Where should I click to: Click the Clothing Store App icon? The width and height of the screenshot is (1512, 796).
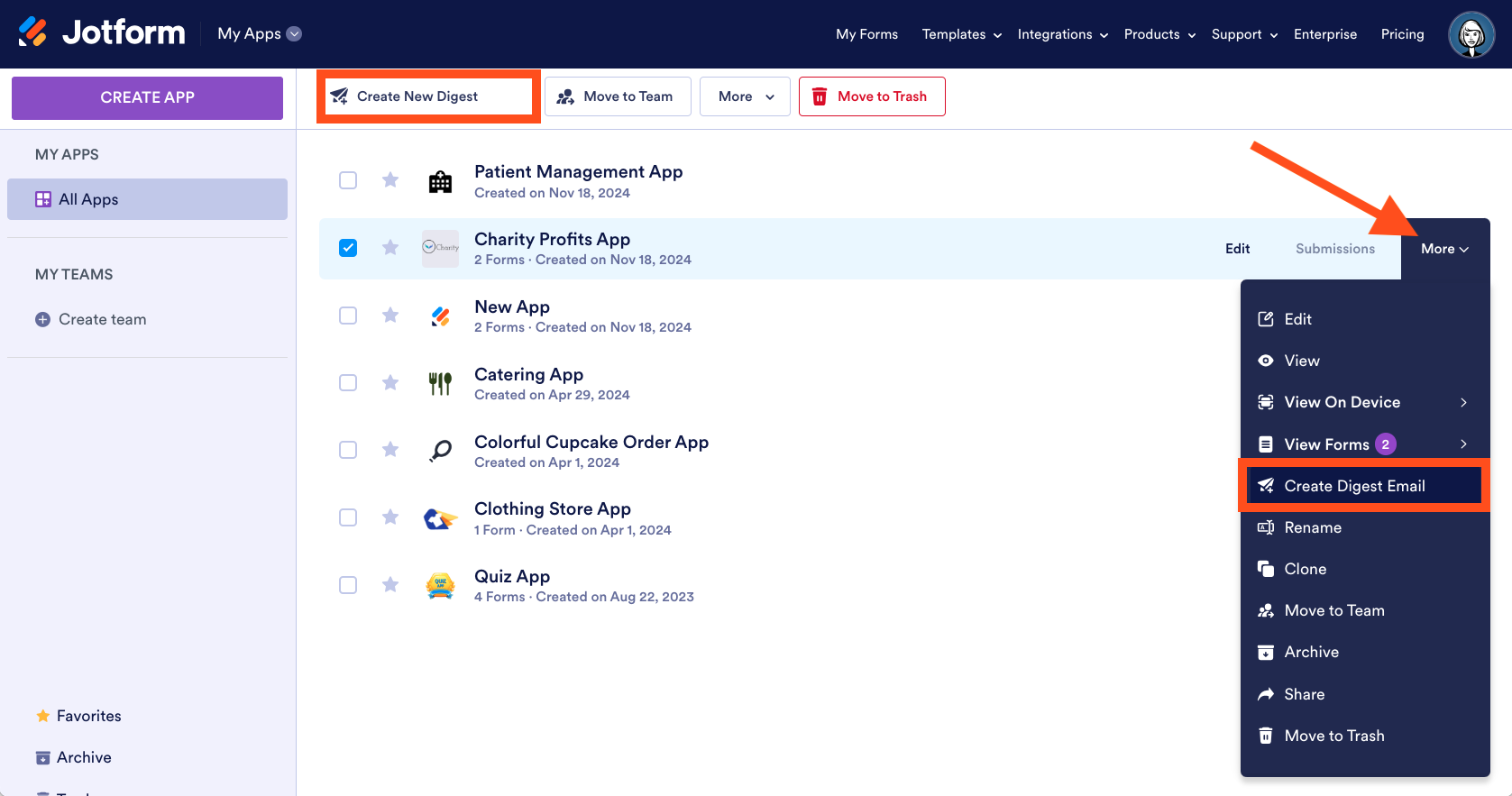[x=440, y=518]
